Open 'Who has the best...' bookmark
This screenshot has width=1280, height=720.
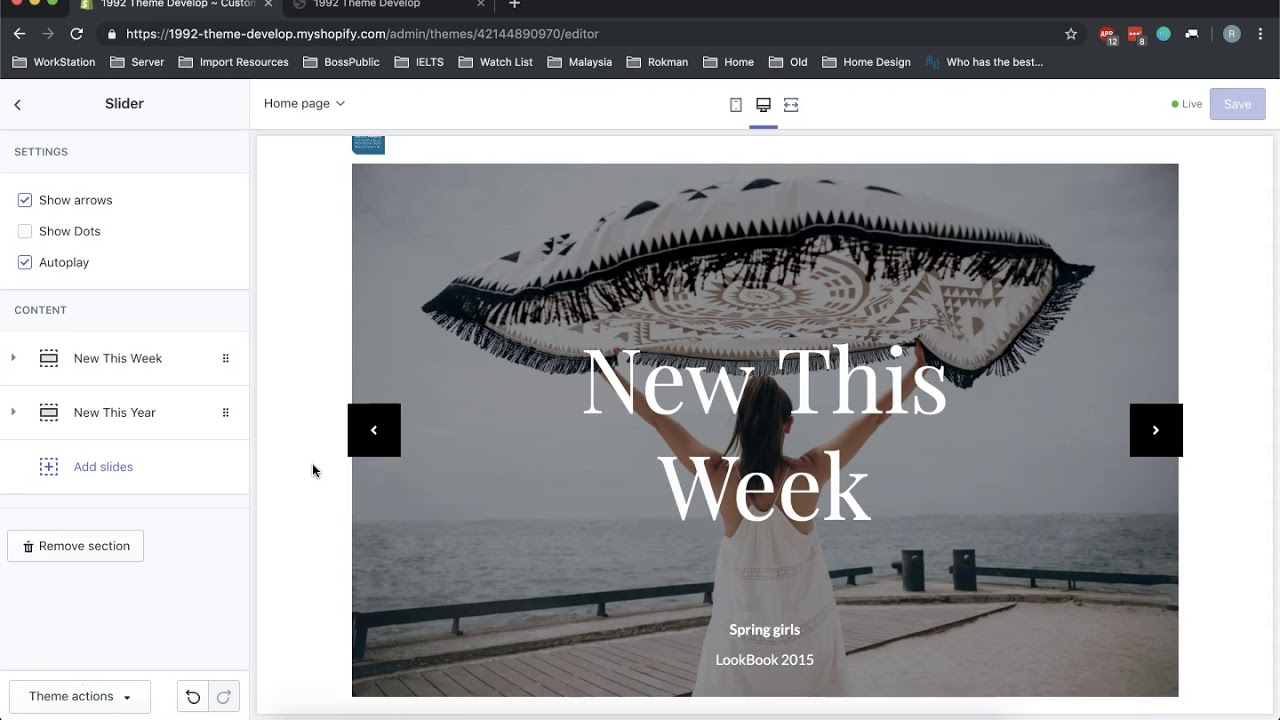point(984,62)
